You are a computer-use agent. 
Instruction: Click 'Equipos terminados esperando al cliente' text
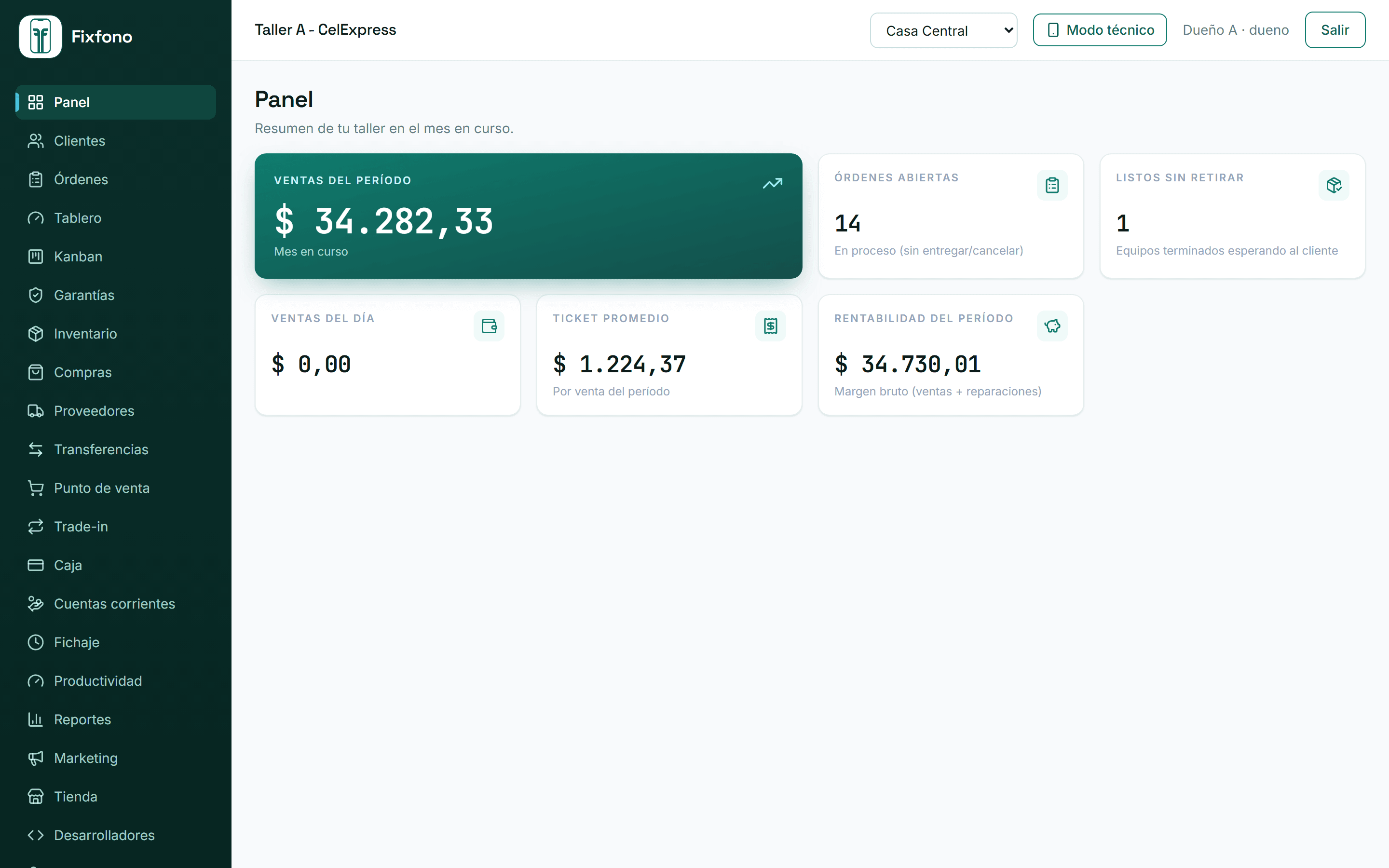click(x=1226, y=250)
